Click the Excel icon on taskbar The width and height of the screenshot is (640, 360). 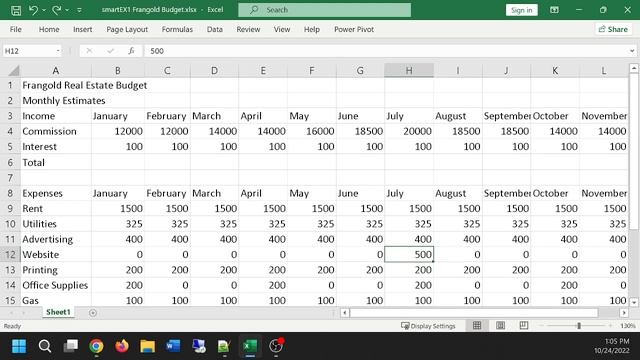coord(250,346)
